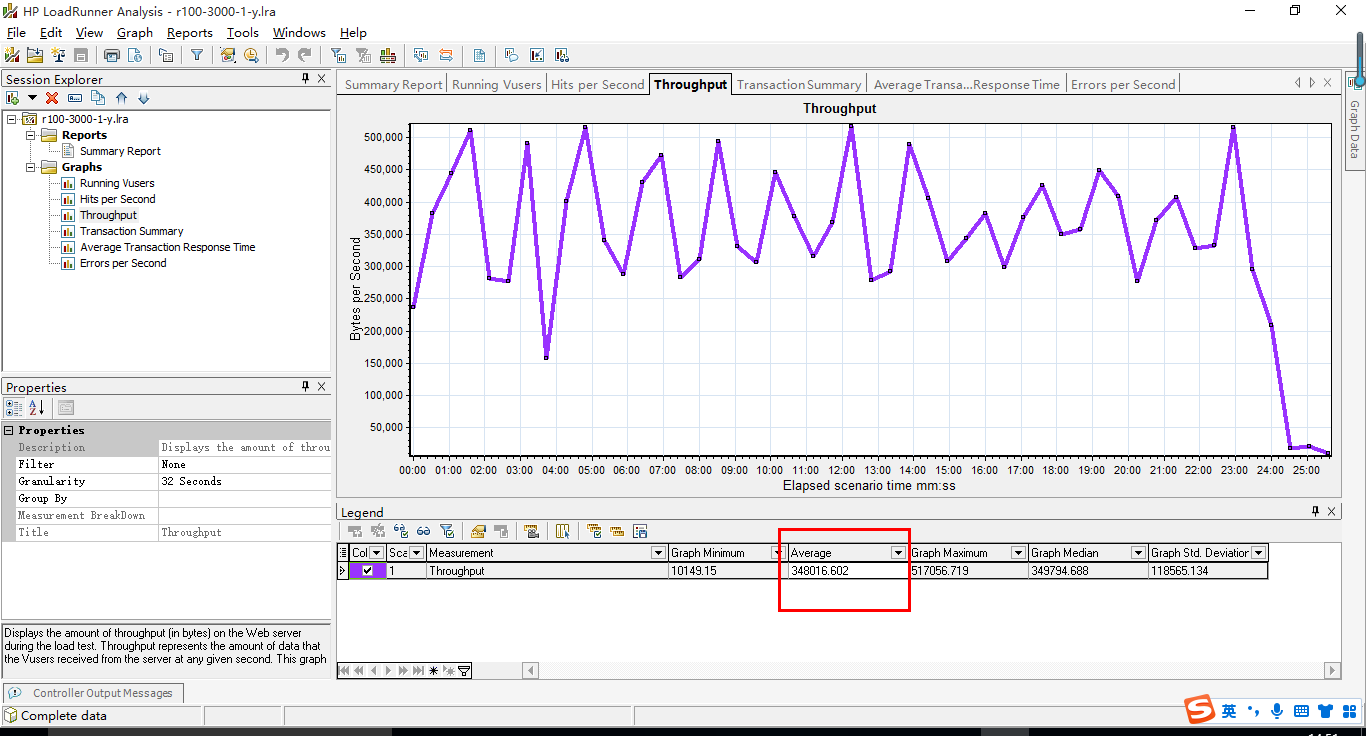1366x736 pixels.
Task: Open the Measurement column dropdown
Action: click(x=658, y=553)
